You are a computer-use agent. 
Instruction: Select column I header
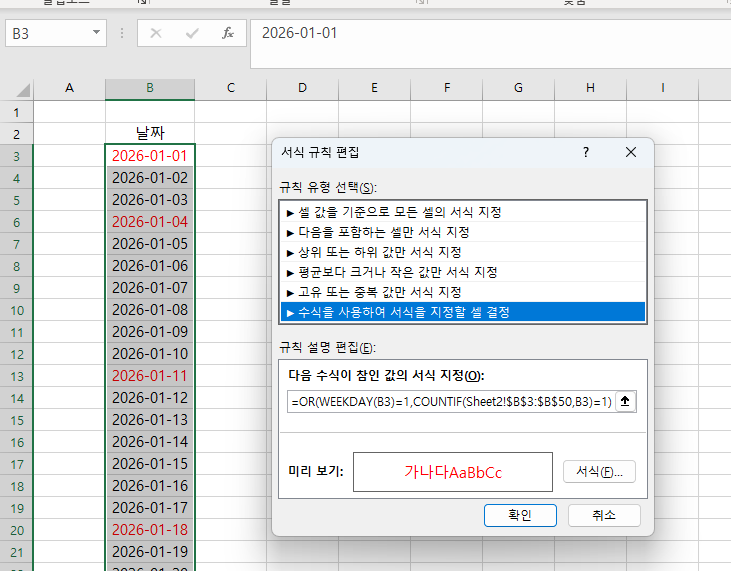pos(662,89)
